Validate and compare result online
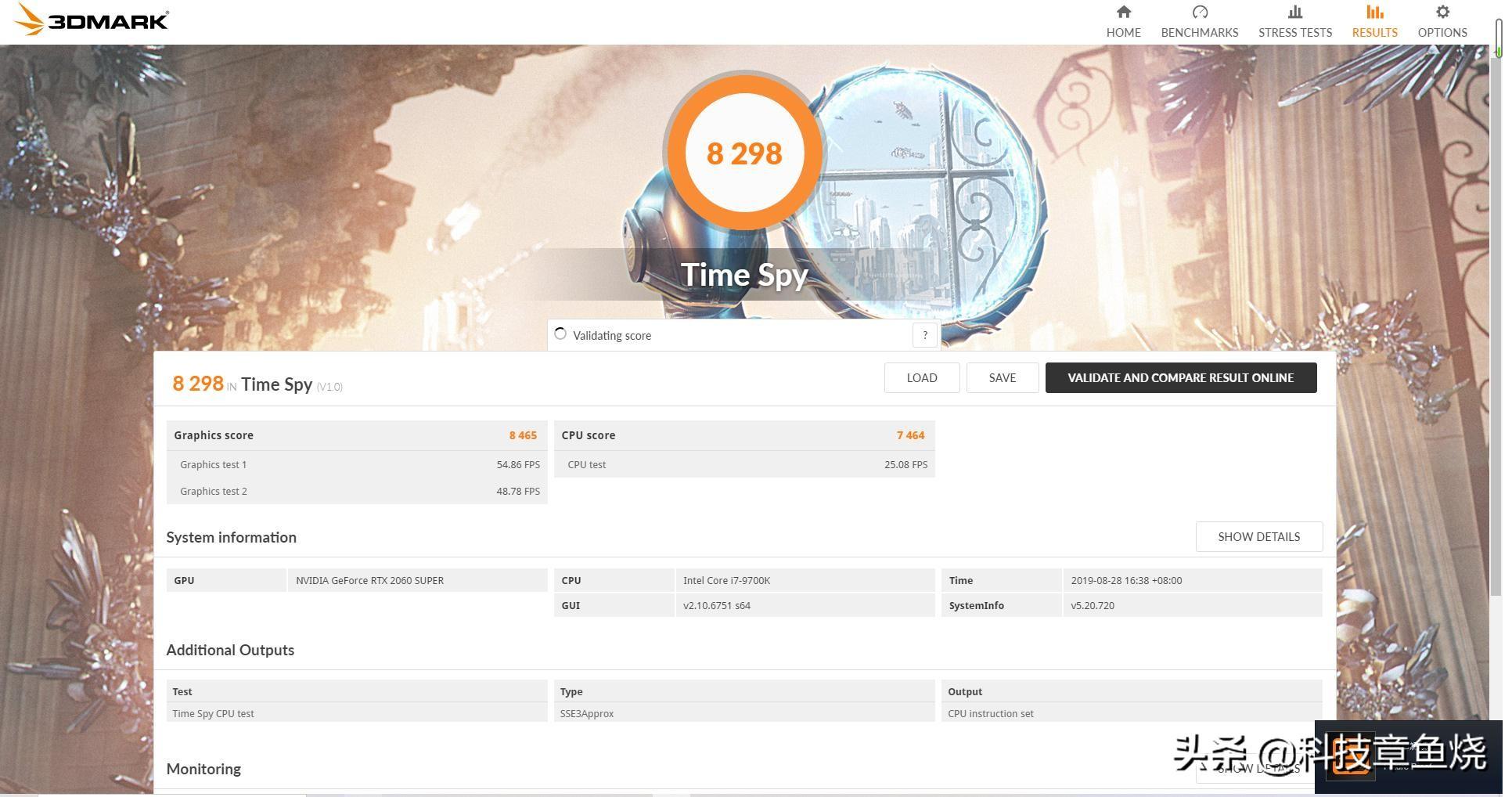 [1180, 378]
